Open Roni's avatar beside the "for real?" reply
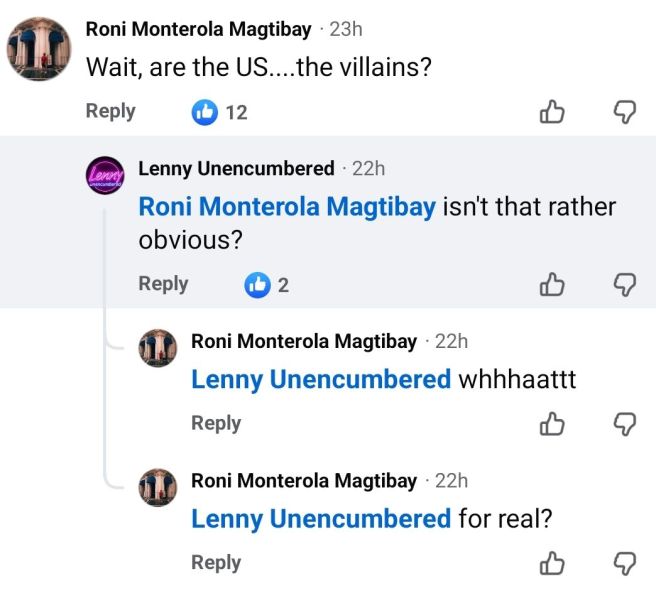Viewport: 656px width, 598px height. click(x=157, y=488)
